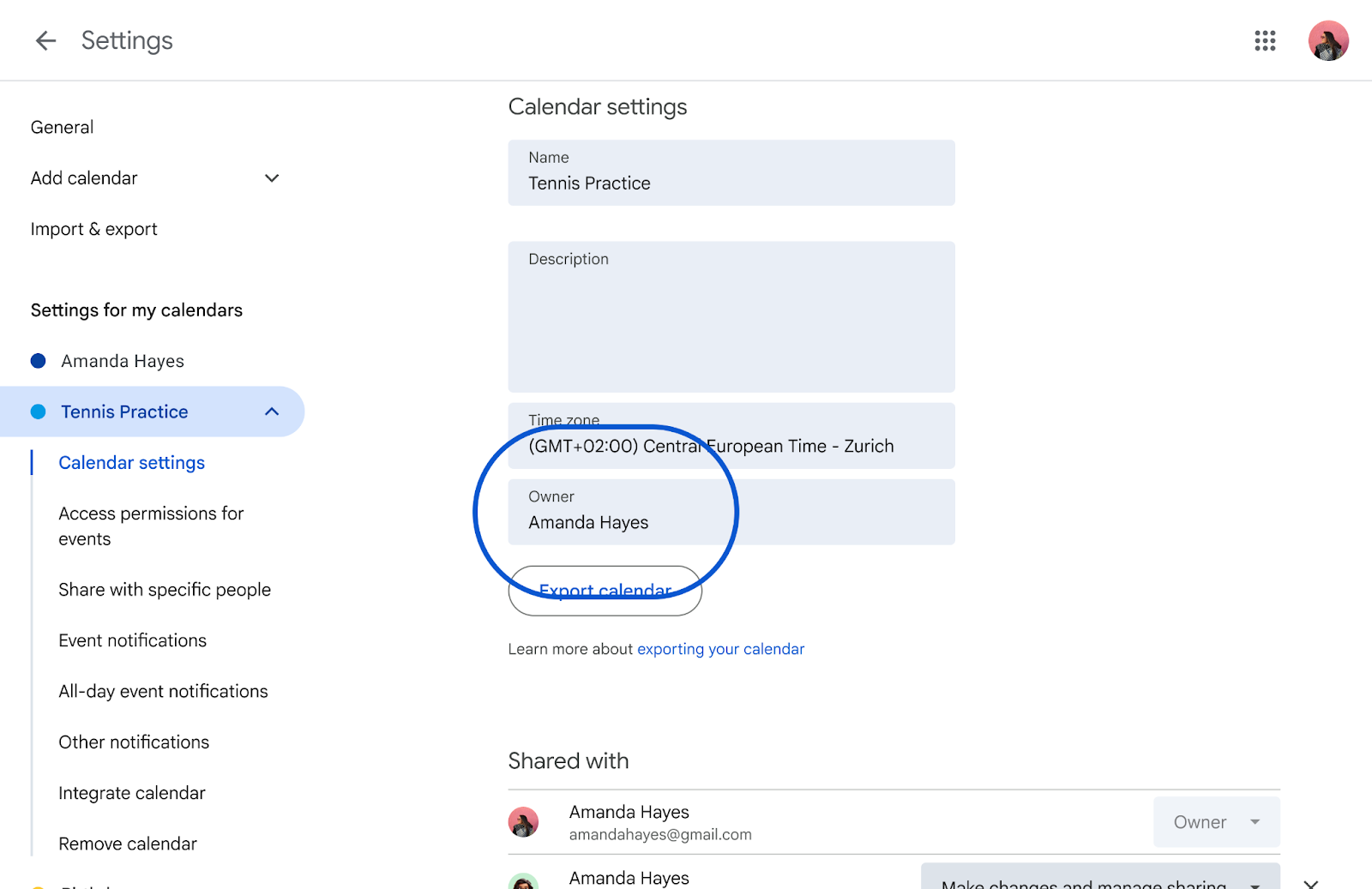
Task: Open the Make changes and manage sharing dropdown
Action: pyautogui.click(x=1100, y=882)
